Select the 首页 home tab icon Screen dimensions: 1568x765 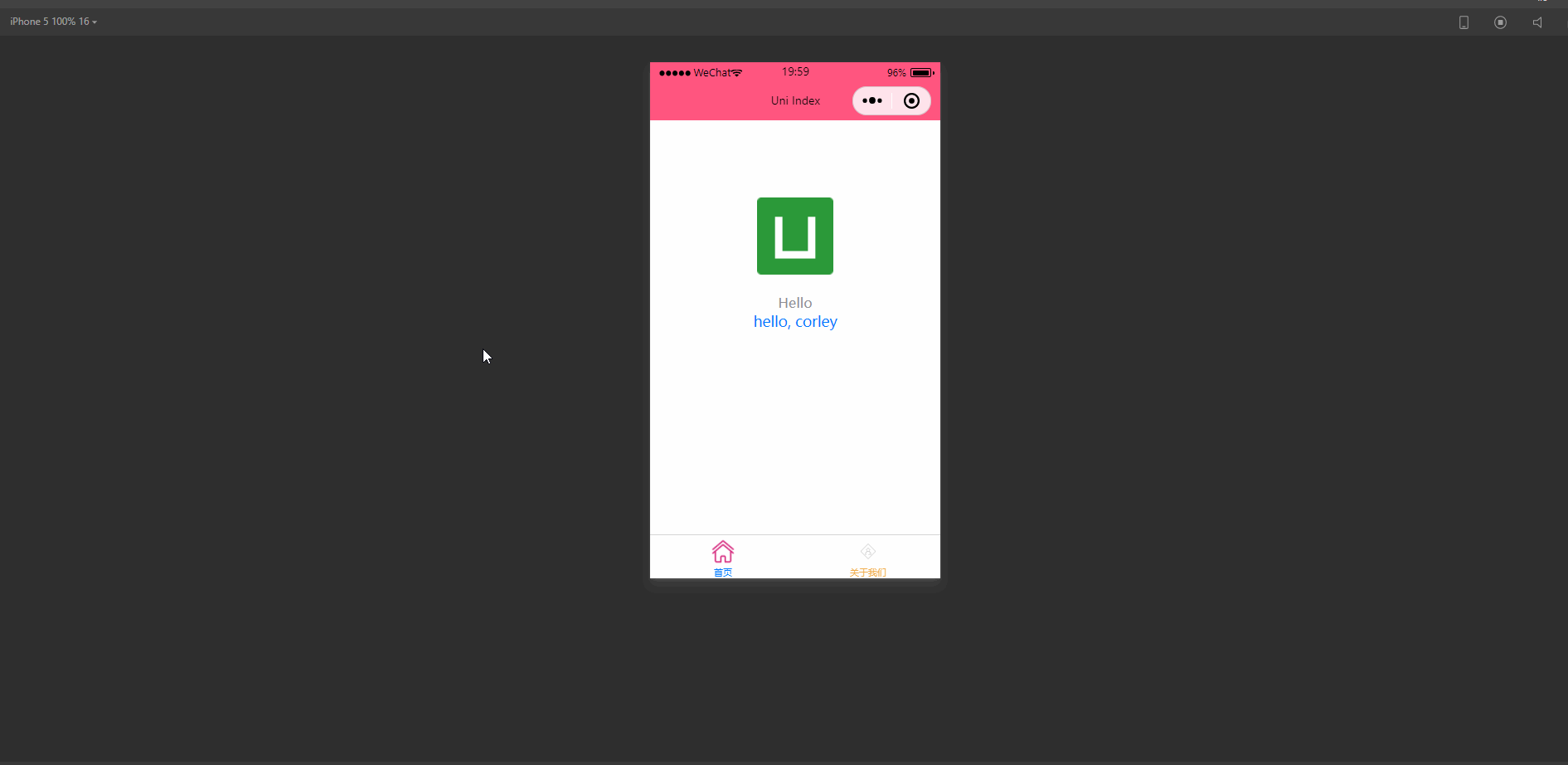722,551
